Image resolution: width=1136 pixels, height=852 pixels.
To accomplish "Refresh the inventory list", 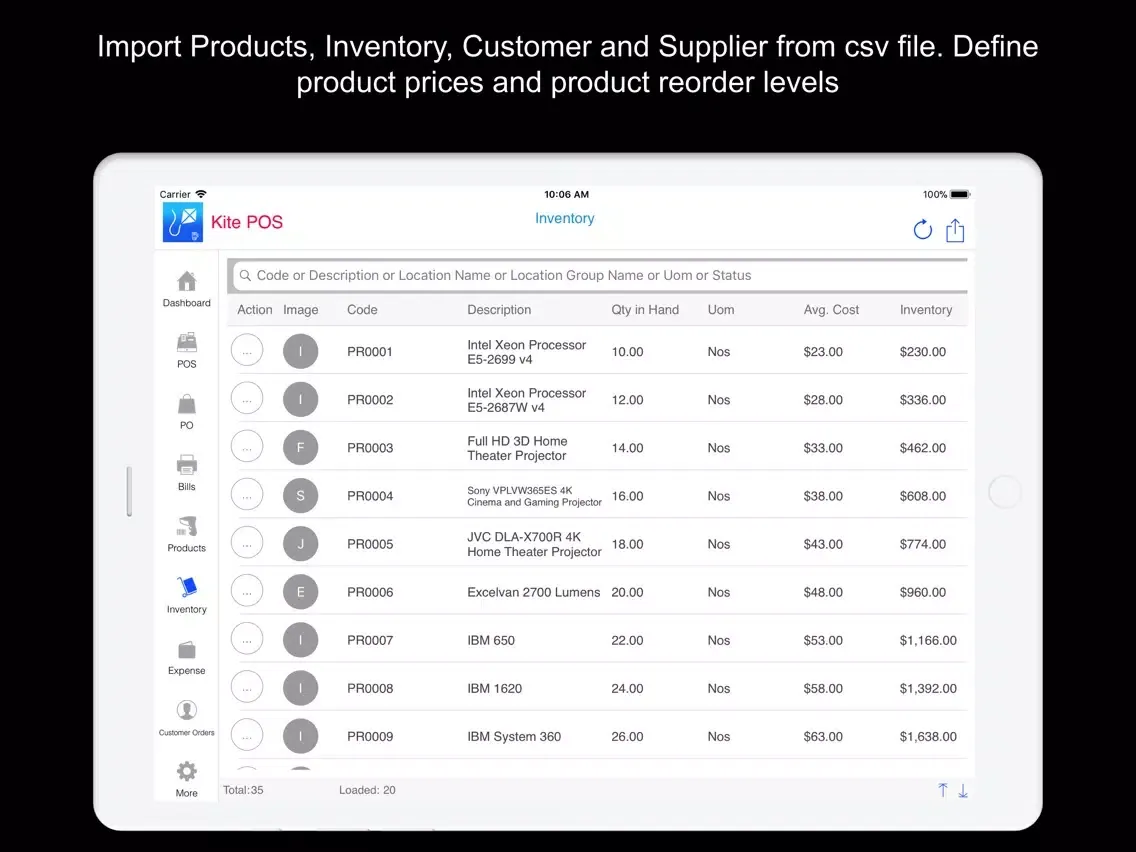I will click(x=922, y=230).
